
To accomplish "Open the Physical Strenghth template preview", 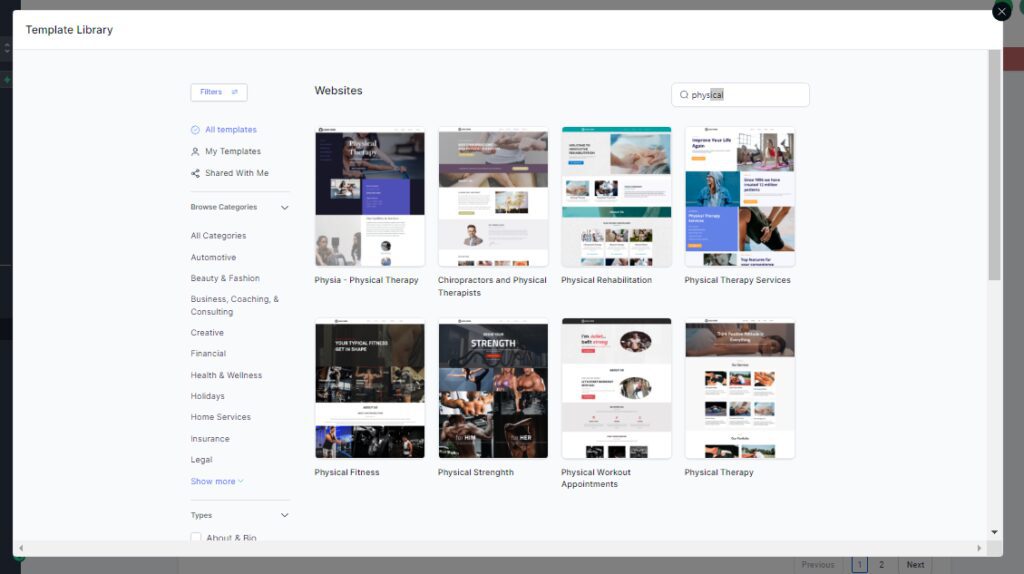I will point(492,389).
